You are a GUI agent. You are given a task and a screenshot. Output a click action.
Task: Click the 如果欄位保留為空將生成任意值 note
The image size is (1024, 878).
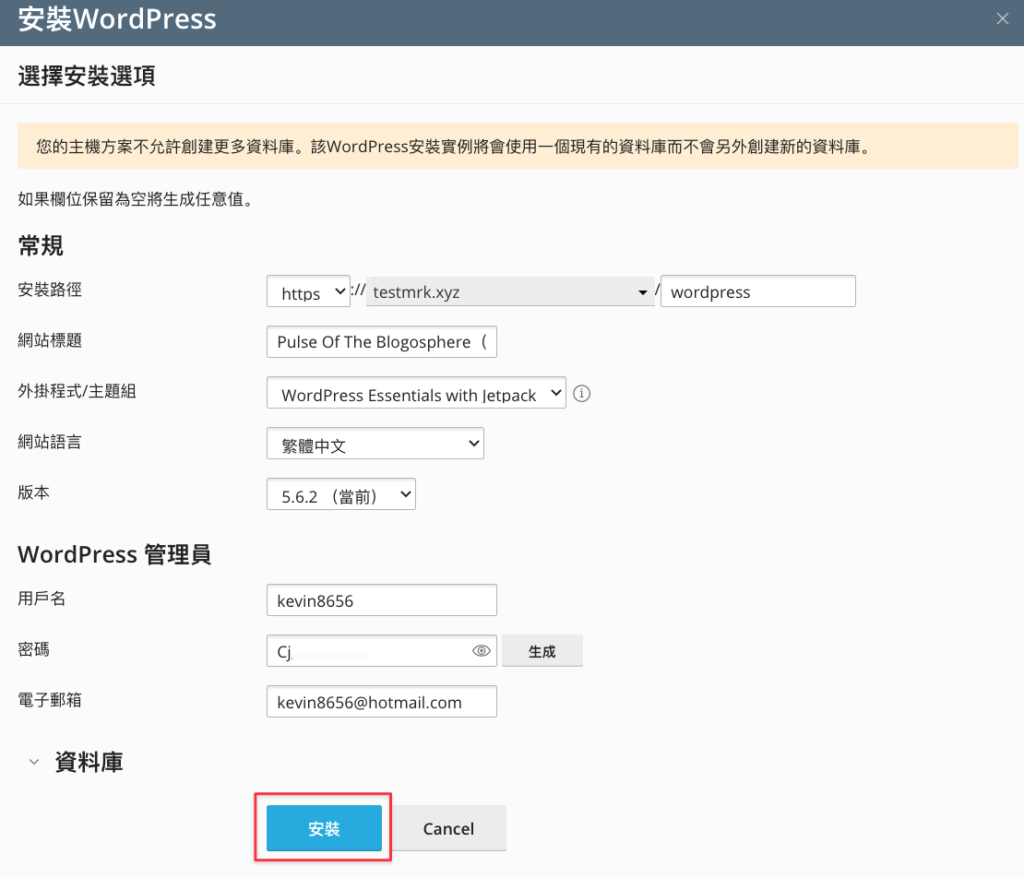(135, 199)
